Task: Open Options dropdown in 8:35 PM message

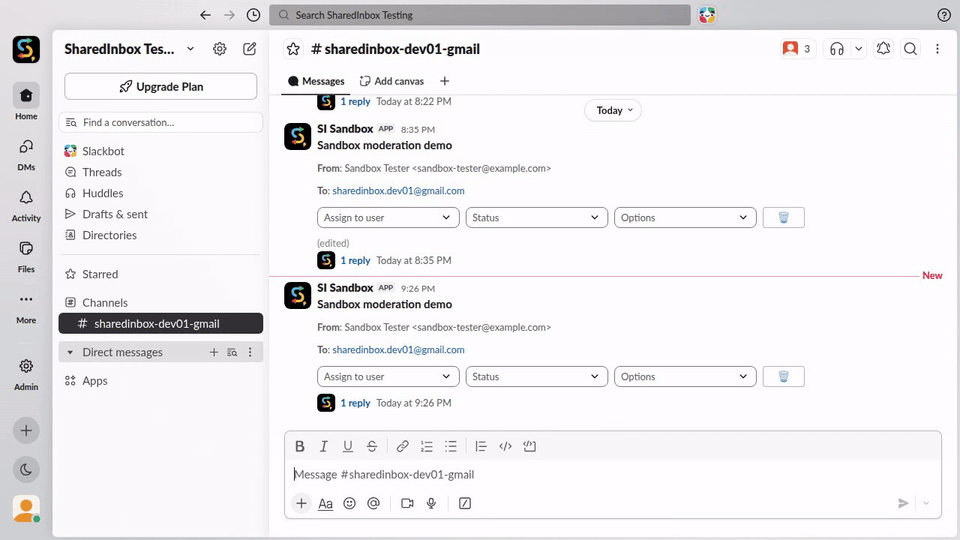Action: pos(685,217)
